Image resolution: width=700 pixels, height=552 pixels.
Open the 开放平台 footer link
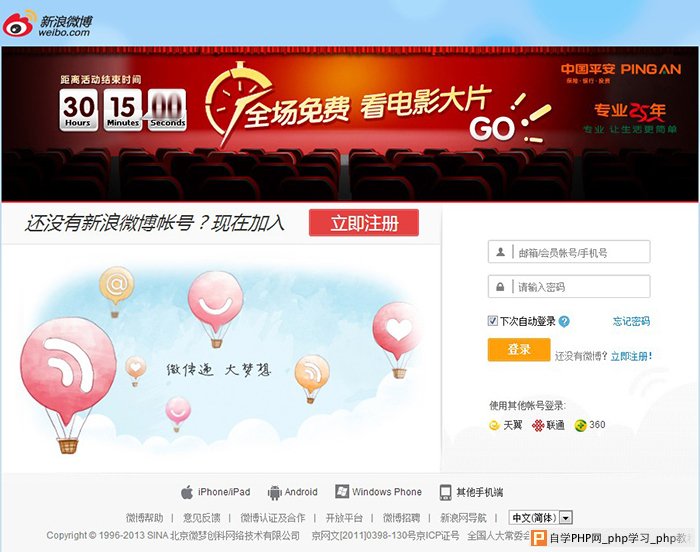point(344,518)
